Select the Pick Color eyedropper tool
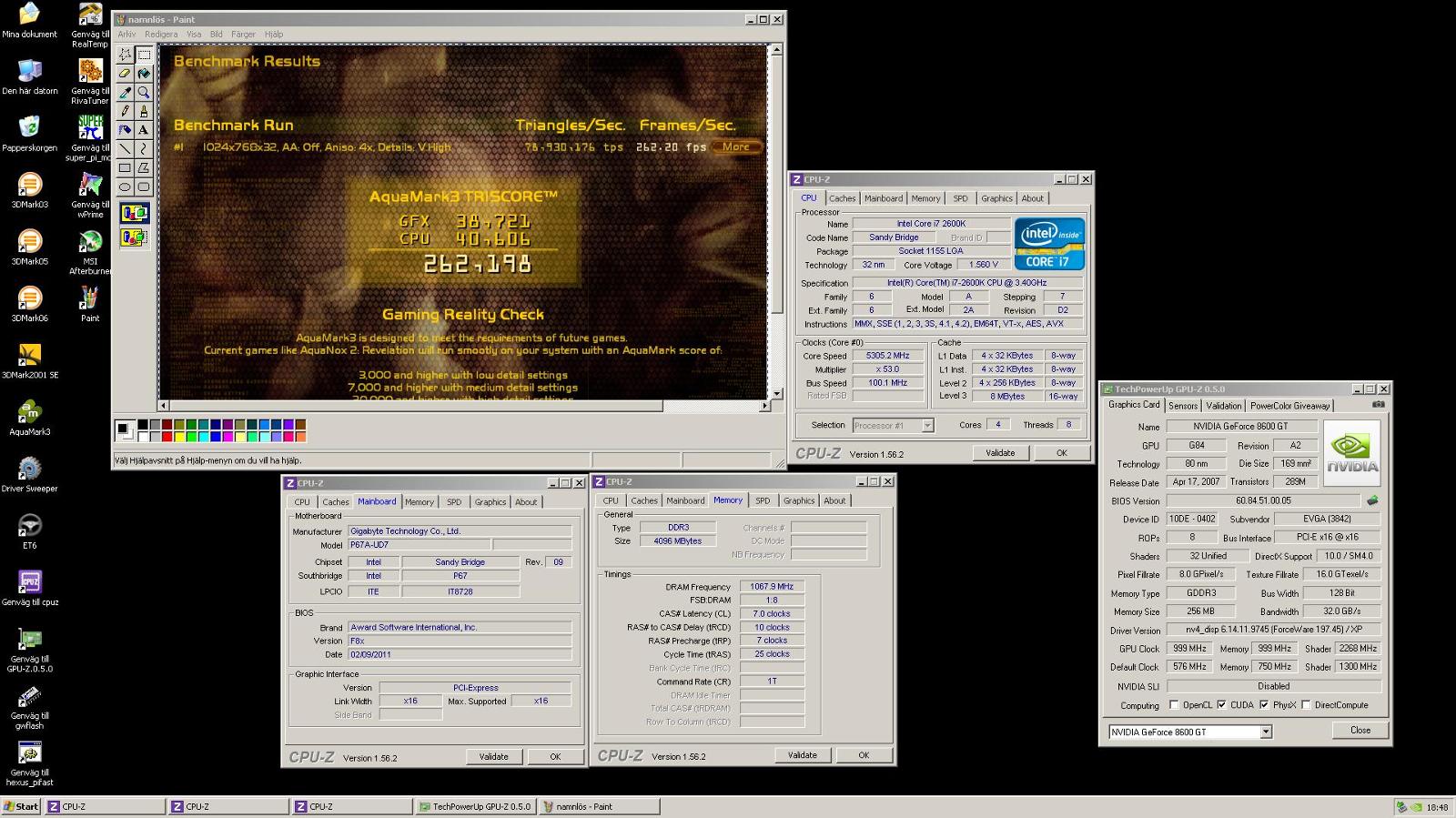This screenshot has height=818, width=1456. click(x=125, y=93)
